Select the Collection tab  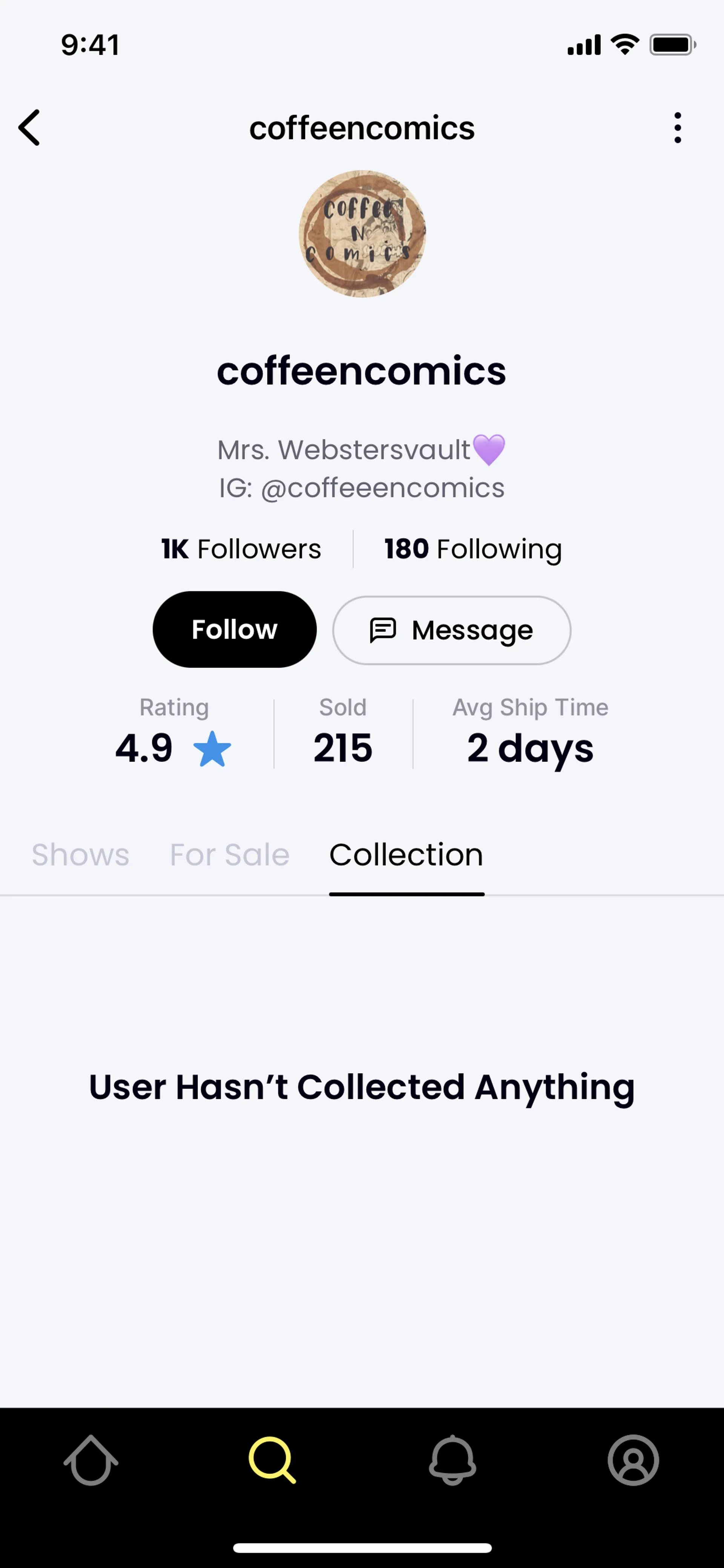click(406, 855)
